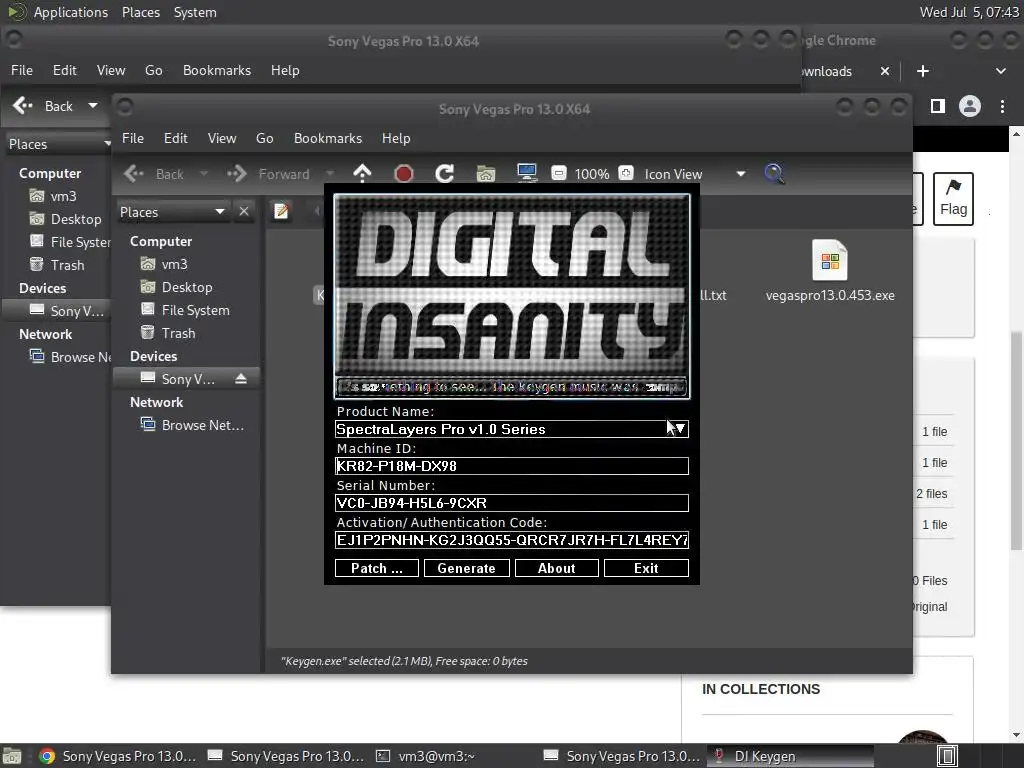Select File System in front sidebar

point(195,310)
